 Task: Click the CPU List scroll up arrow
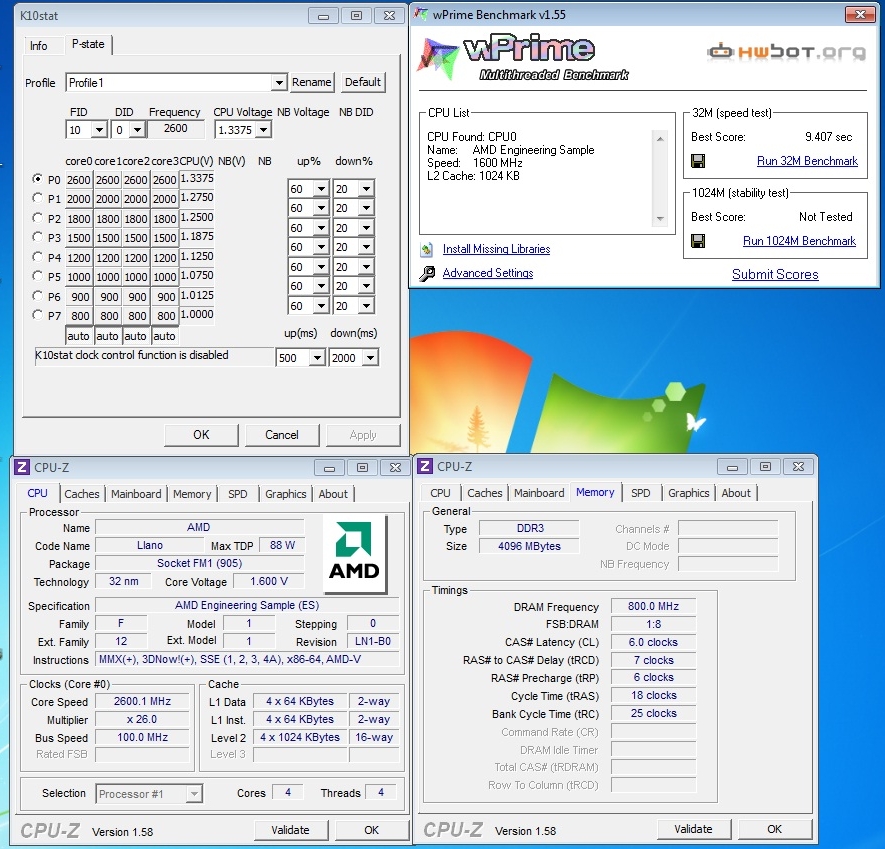[660, 138]
